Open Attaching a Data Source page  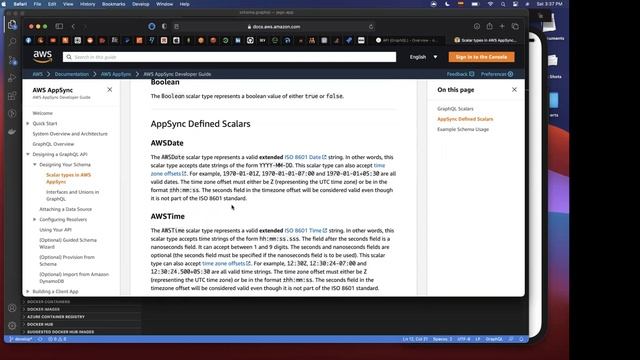tap(65, 209)
